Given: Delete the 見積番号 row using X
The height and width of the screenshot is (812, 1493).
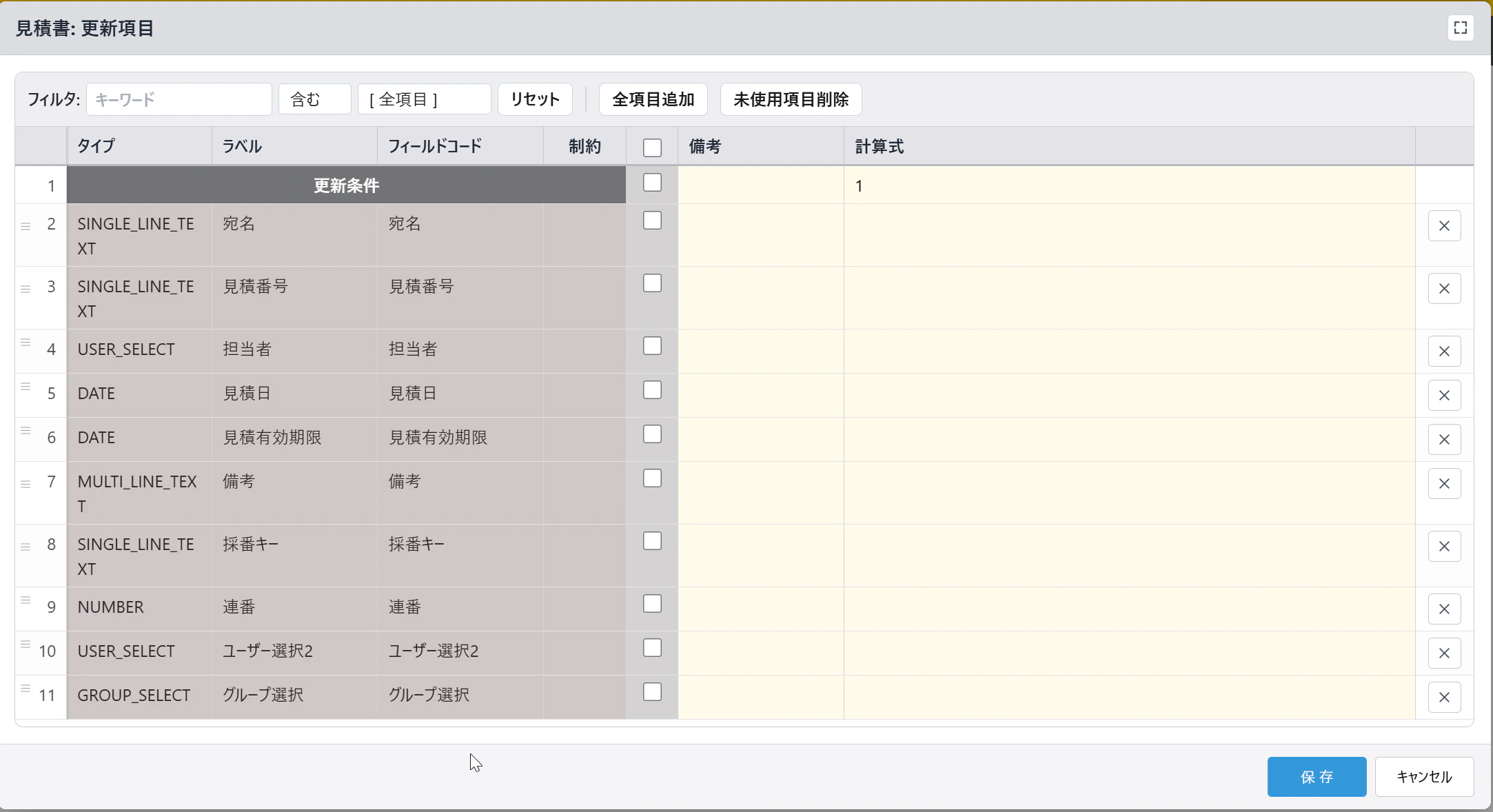Looking at the screenshot, I should click(x=1444, y=289).
